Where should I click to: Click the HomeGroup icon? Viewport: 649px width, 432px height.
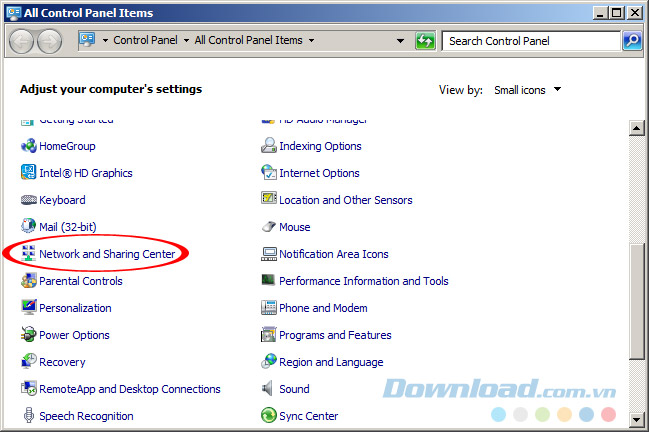click(29, 146)
